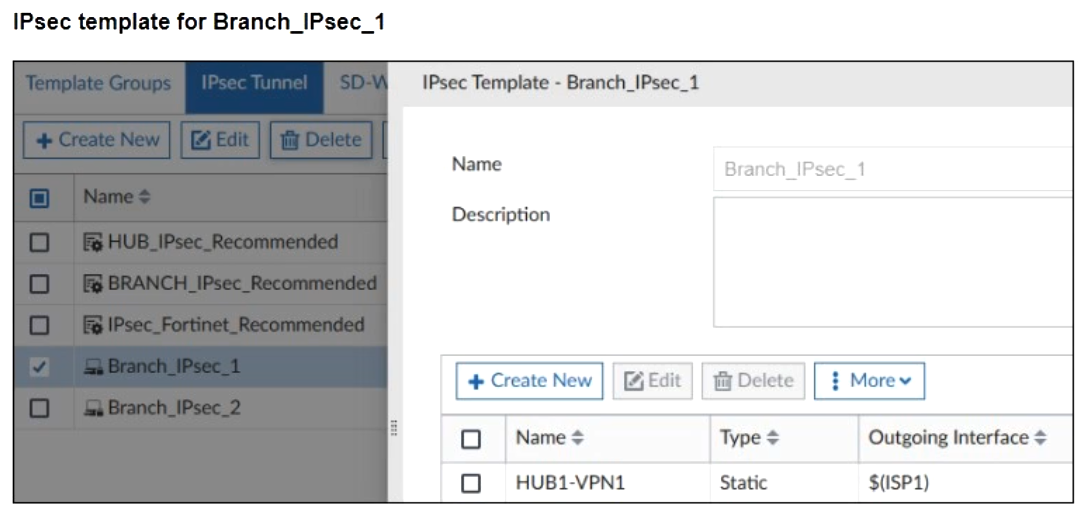
Task: Toggle the select-all checkbox in template list
Action: tap(40, 197)
